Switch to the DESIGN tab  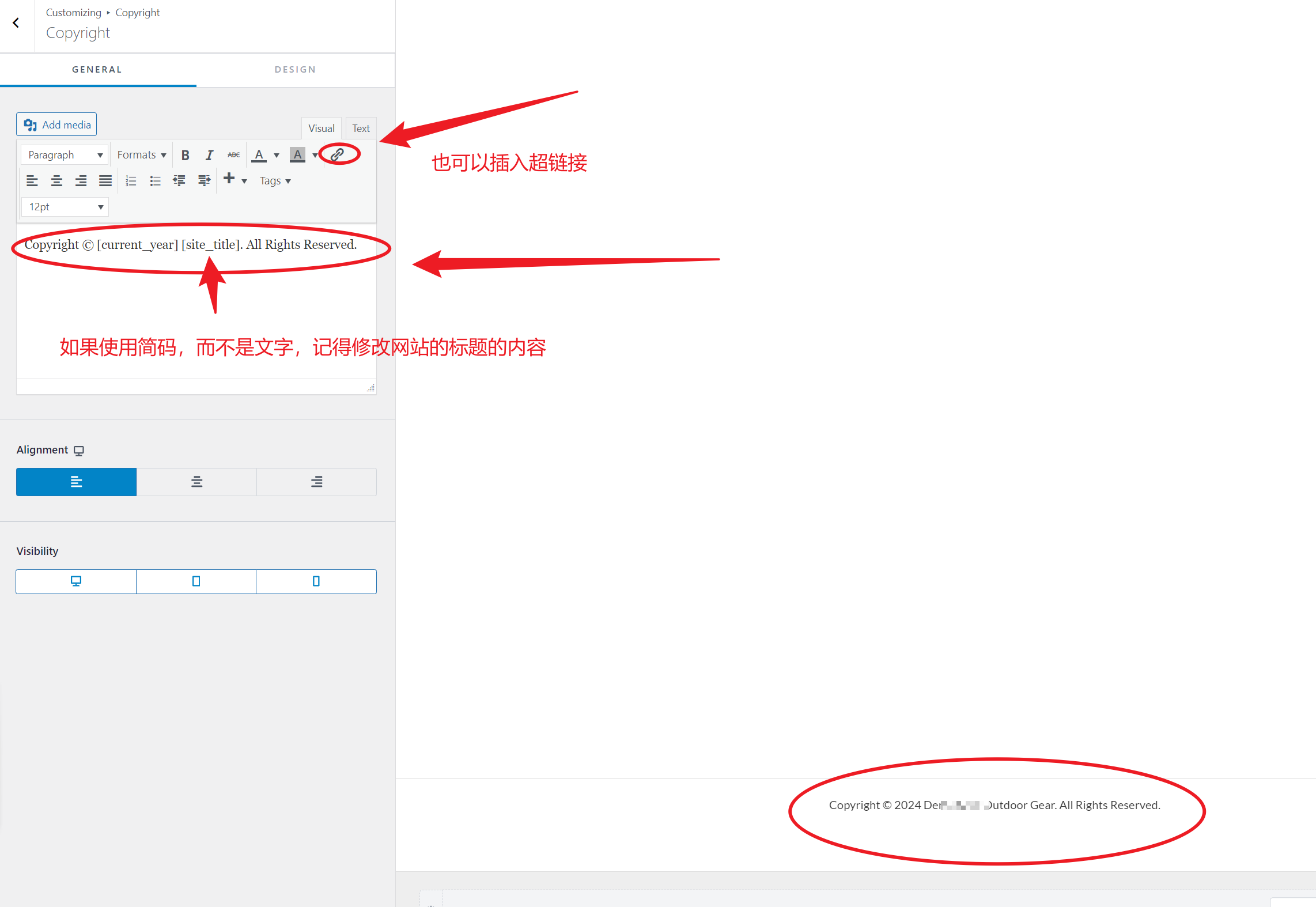tap(296, 68)
